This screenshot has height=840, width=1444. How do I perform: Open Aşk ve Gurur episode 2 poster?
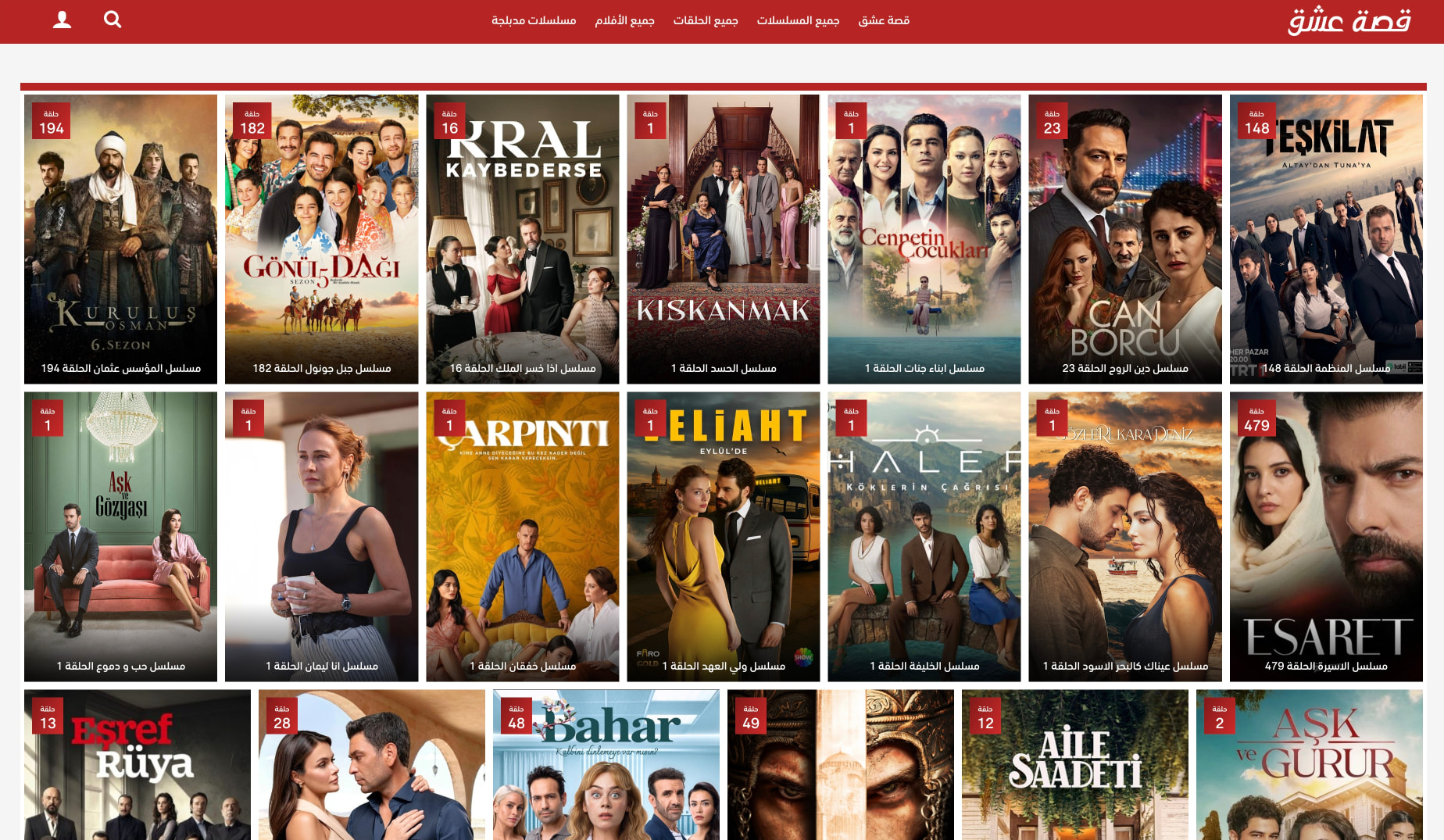click(1310, 765)
